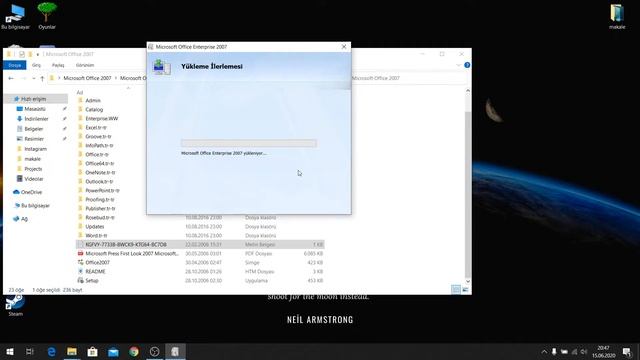Select the Updates folder
The width and height of the screenshot is (640, 360).
pos(95,227)
